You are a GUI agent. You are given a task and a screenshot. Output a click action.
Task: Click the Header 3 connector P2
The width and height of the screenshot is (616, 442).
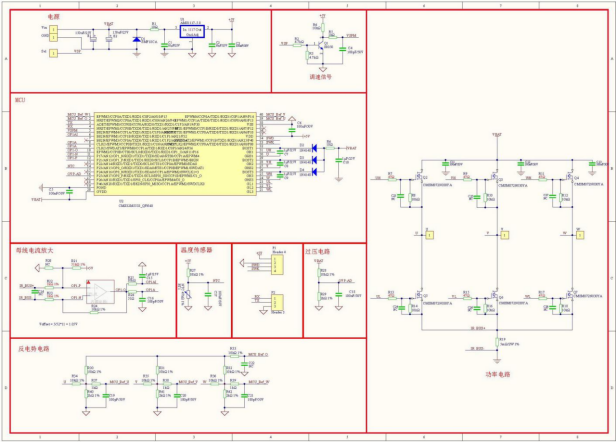pos(277,303)
